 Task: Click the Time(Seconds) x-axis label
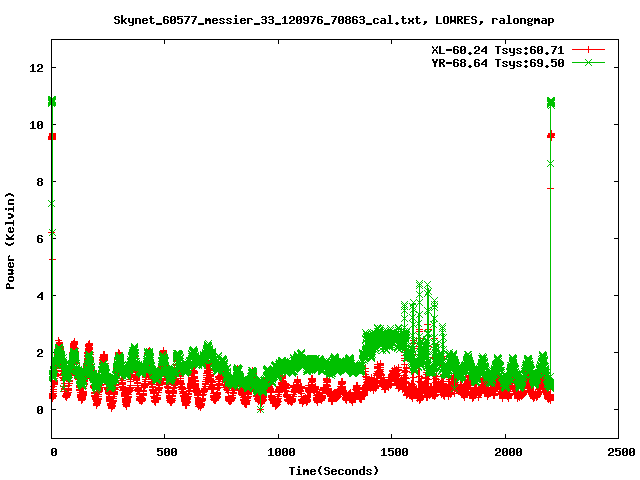click(x=333, y=471)
